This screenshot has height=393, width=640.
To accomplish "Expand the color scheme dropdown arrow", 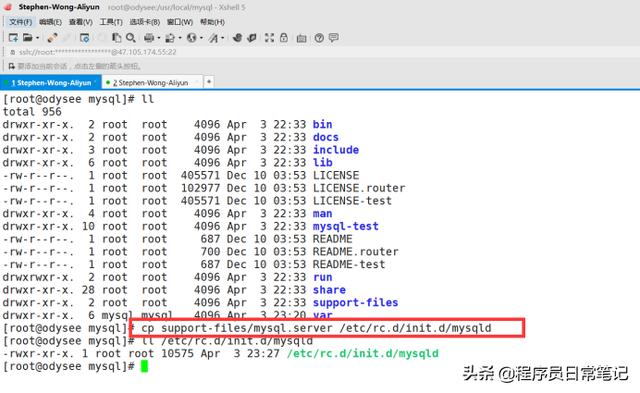I will [x=180, y=38].
